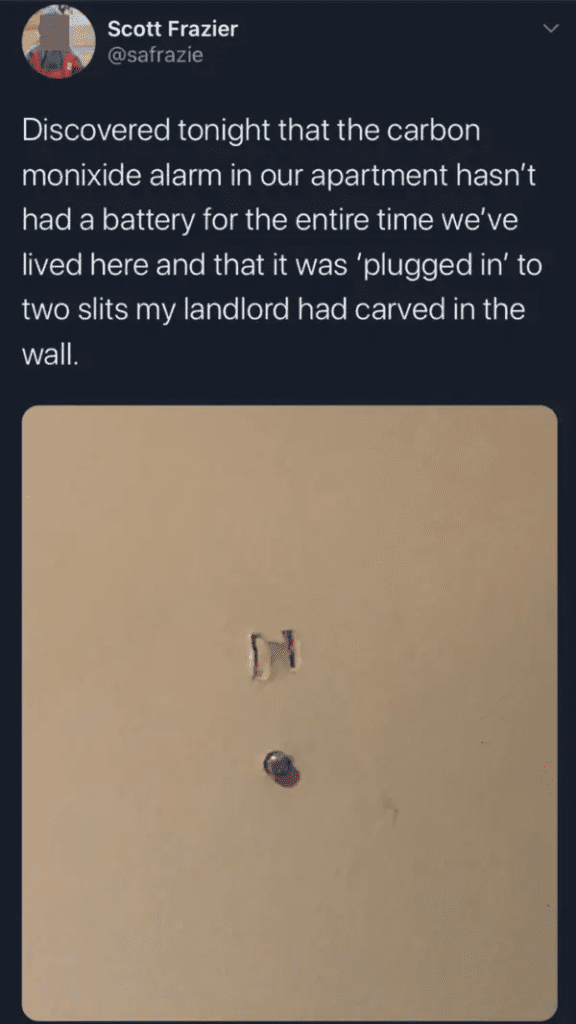
Task: Expand the tweet options chevron
Action: [552, 29]
